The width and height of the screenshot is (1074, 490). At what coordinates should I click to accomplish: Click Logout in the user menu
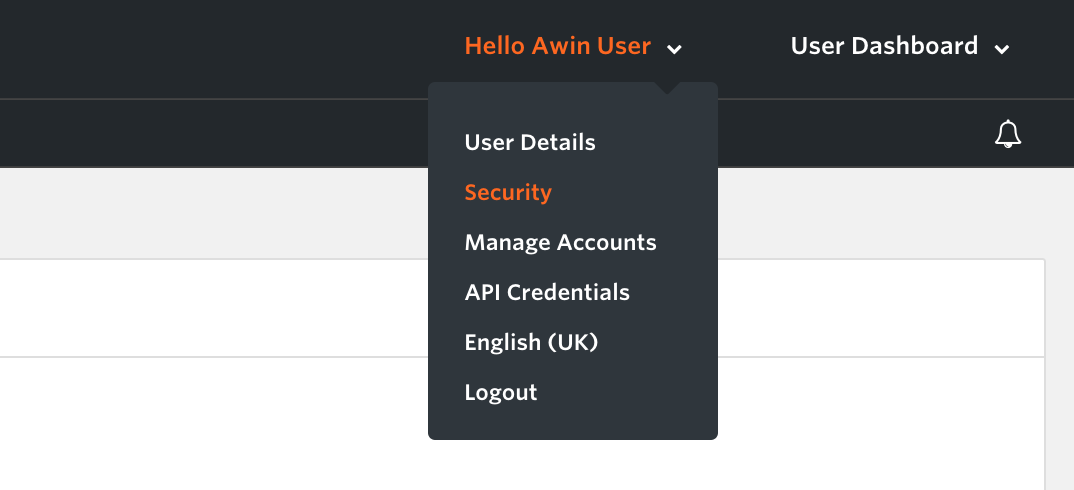[x=501, y=393]
